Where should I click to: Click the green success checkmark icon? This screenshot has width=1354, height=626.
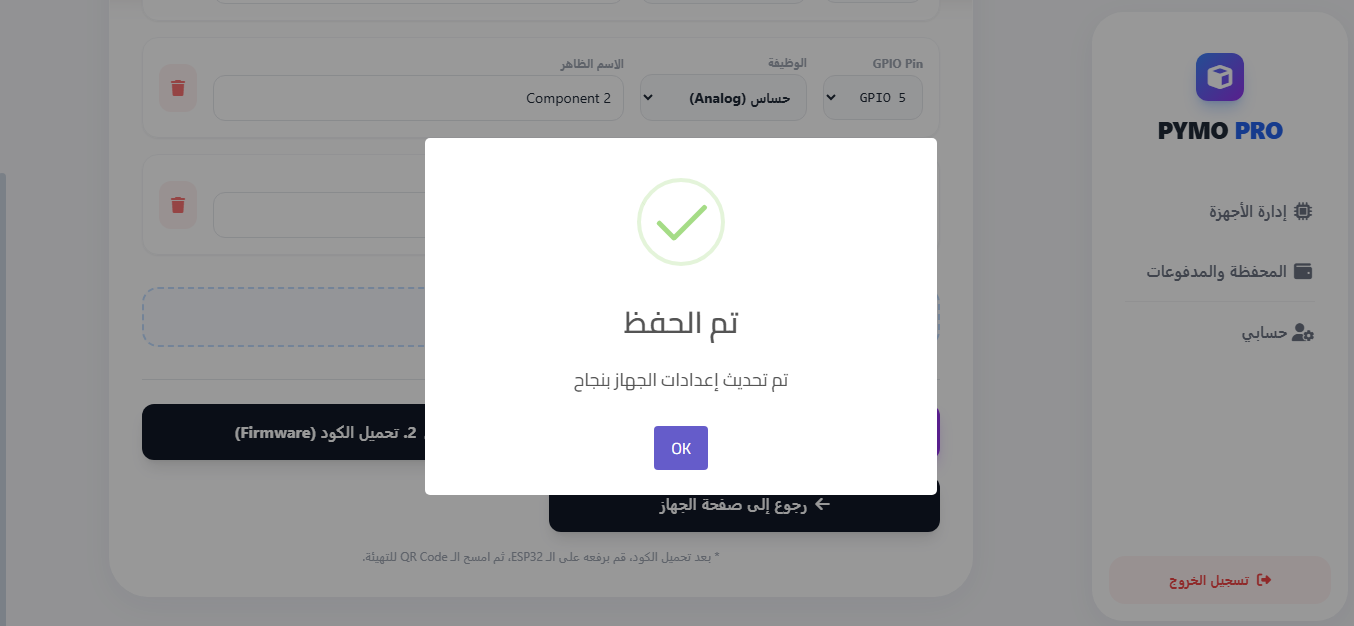point(681,222)
